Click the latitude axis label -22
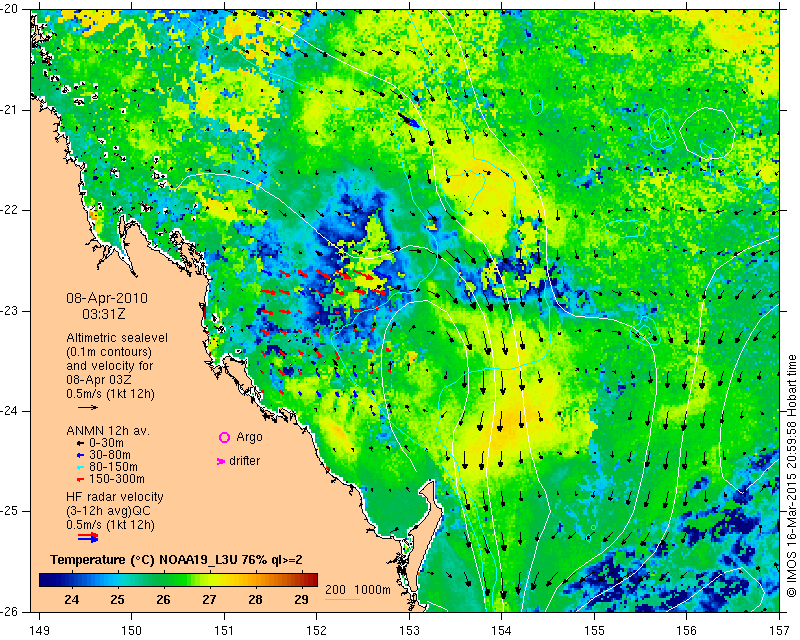 click(9, 210)
